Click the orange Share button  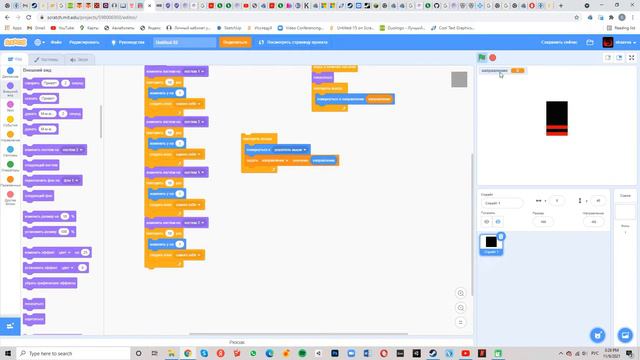[235, 42]
